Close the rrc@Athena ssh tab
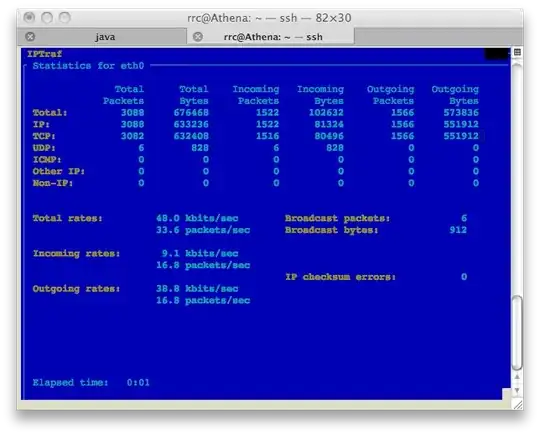The width and height of the screenshot is (540, 435). pyautogui.click(x=198, y=37)
